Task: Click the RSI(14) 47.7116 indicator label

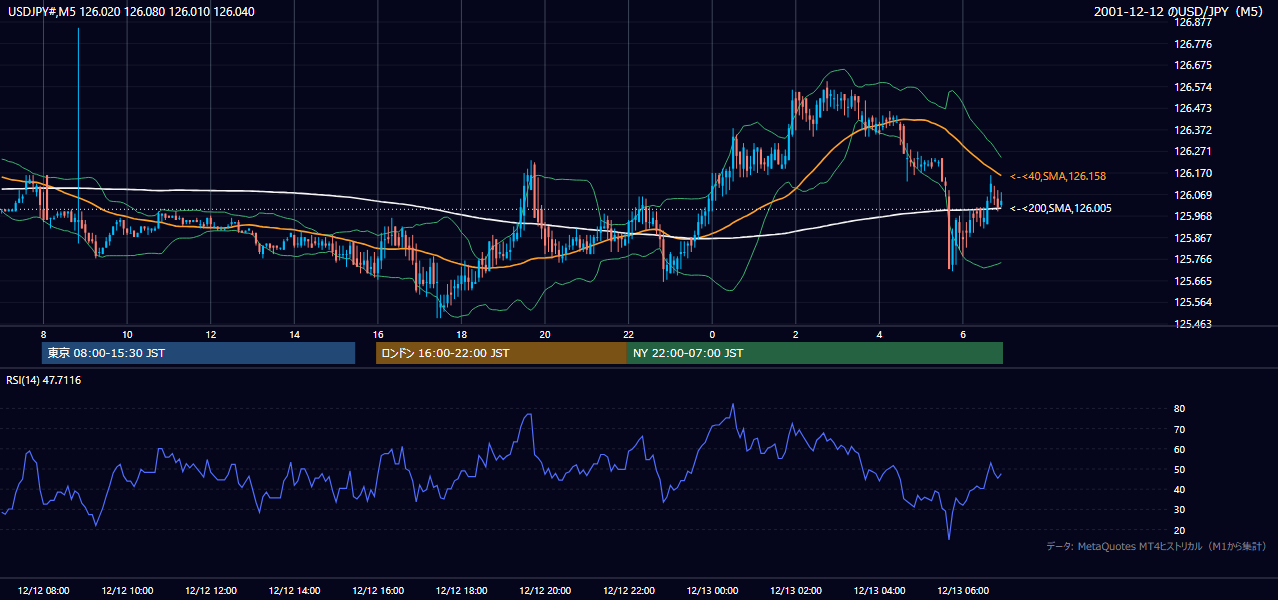Action: point(44,380)
